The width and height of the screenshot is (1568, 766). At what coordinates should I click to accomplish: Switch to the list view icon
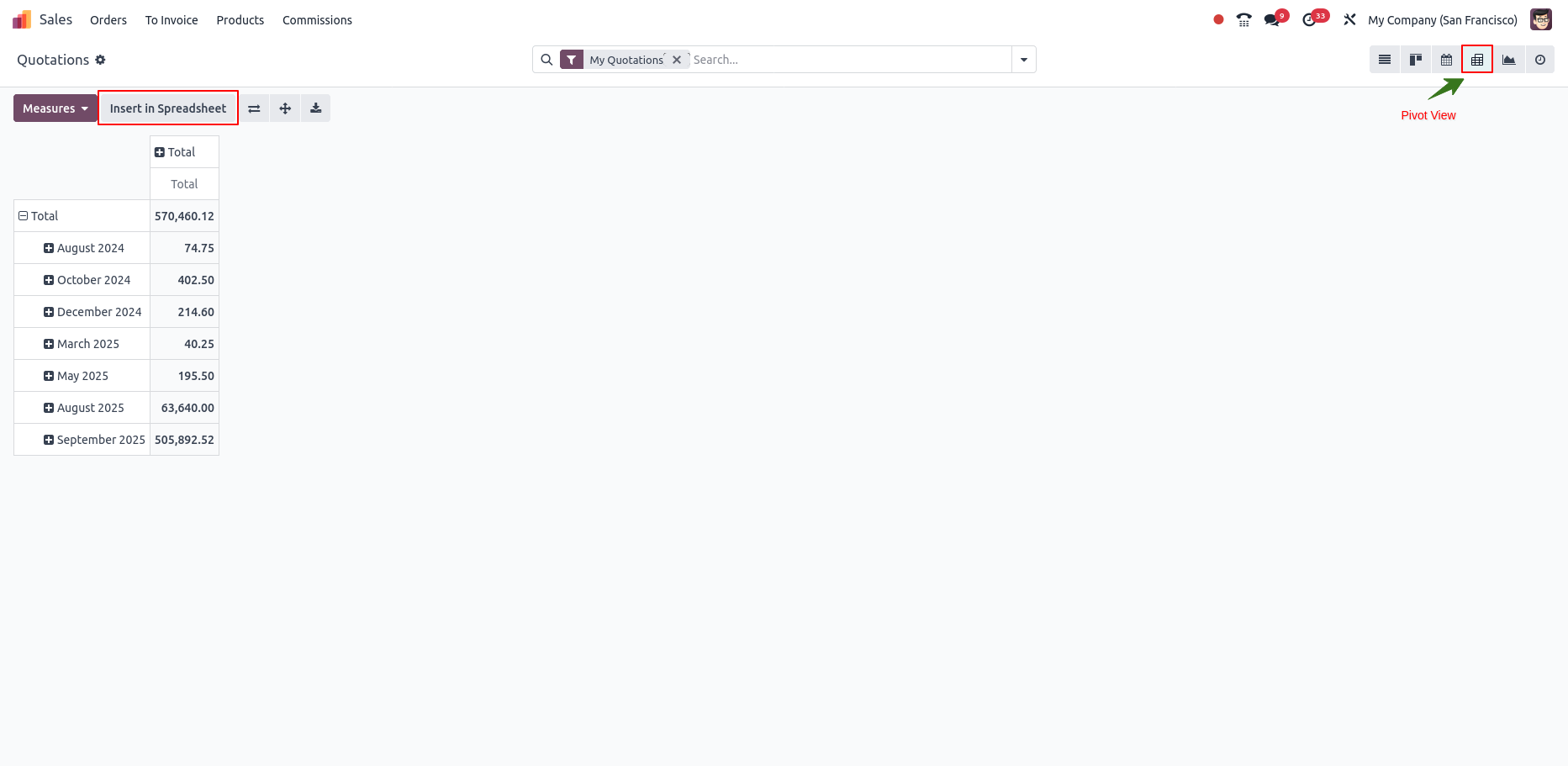point(1385,60)
